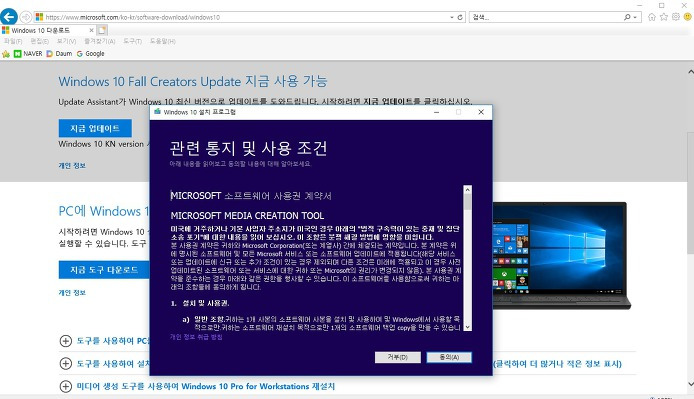This screenshot has width=694, height=399.
Task: Click the browser forward arrow button
Action: coord(26,17)
